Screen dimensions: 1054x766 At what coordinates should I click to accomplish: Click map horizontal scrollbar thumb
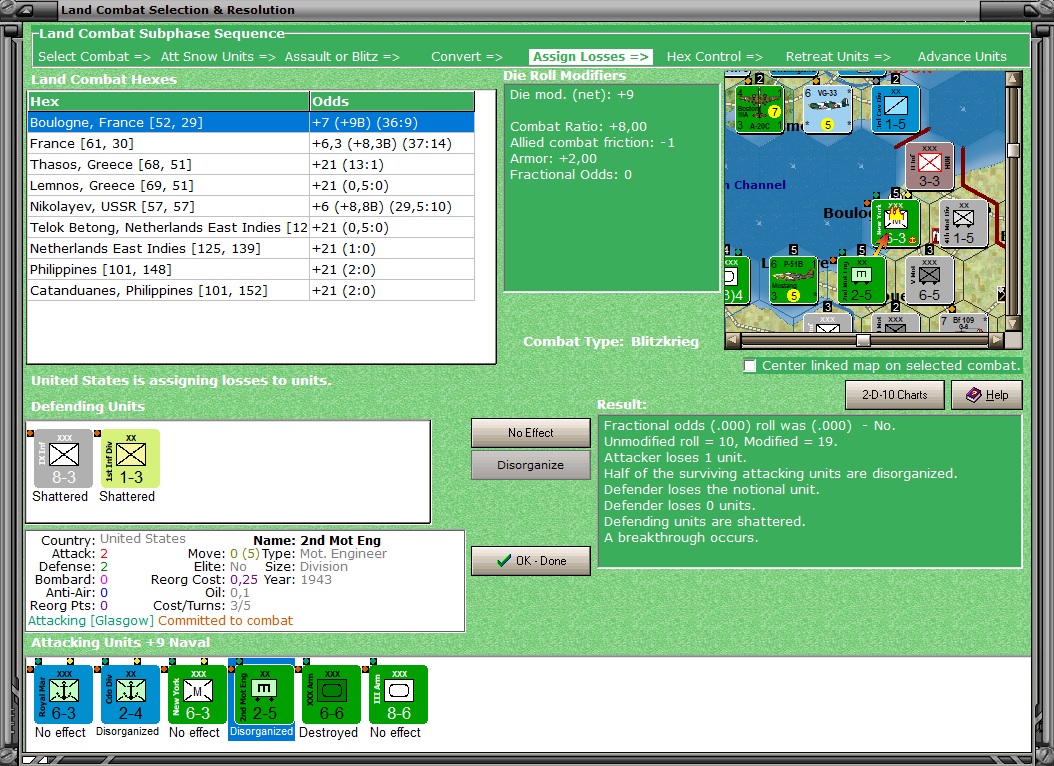point(863,341)
